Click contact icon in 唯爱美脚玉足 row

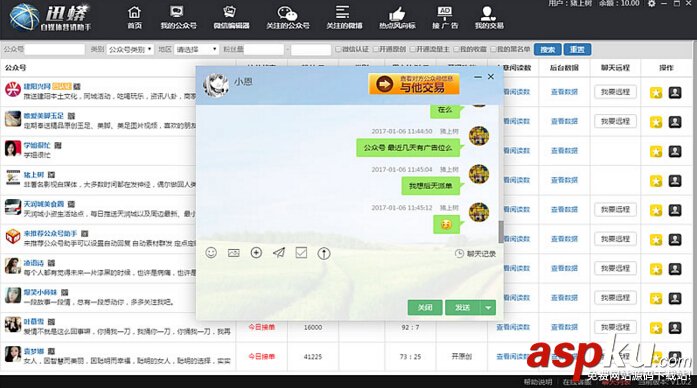point(675,121)
